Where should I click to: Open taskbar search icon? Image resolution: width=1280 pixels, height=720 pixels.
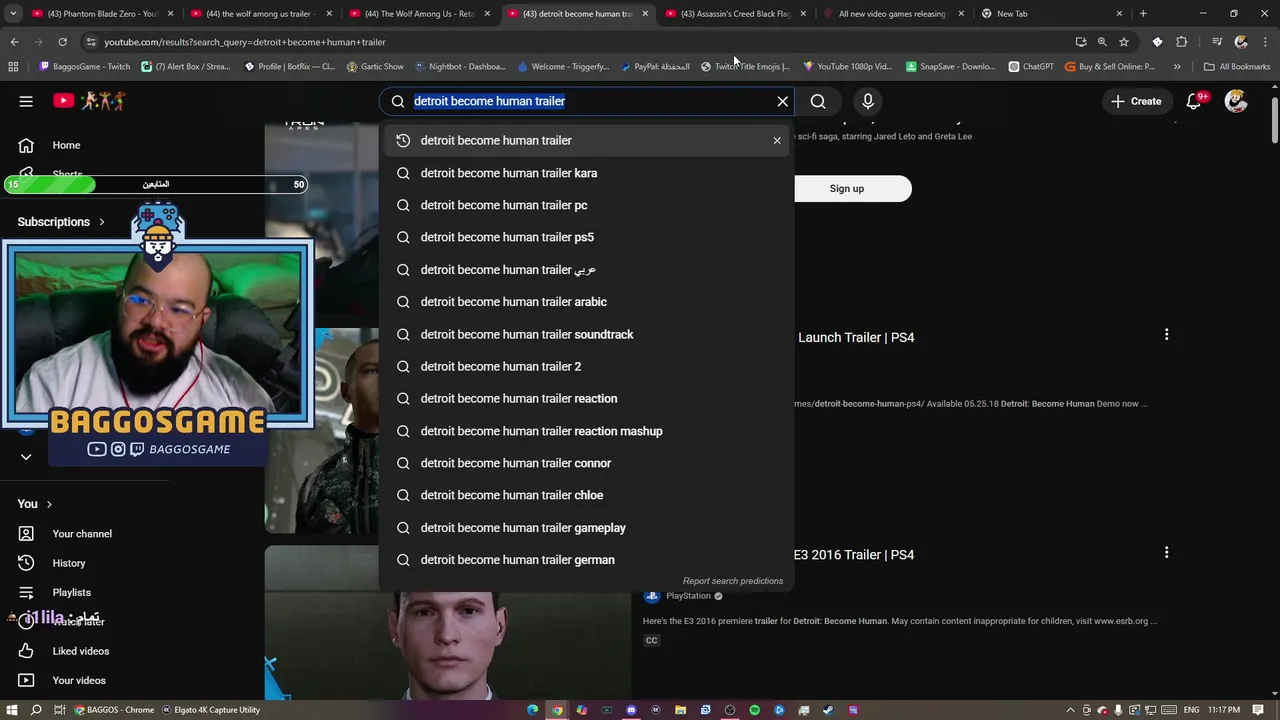tap(36, 710)
